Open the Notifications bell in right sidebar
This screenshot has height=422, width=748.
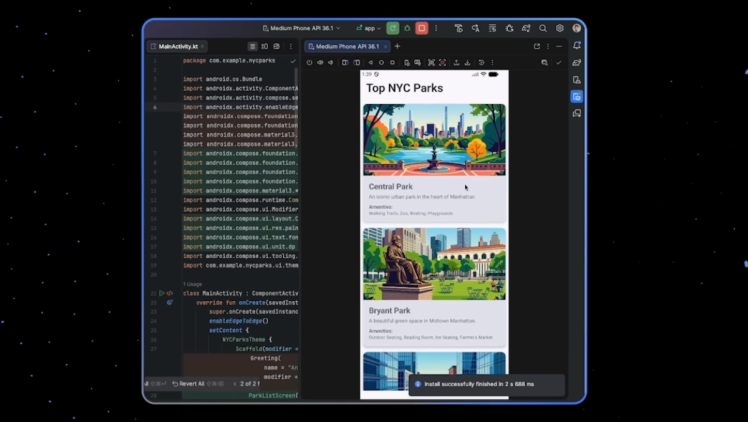[577, 46]
